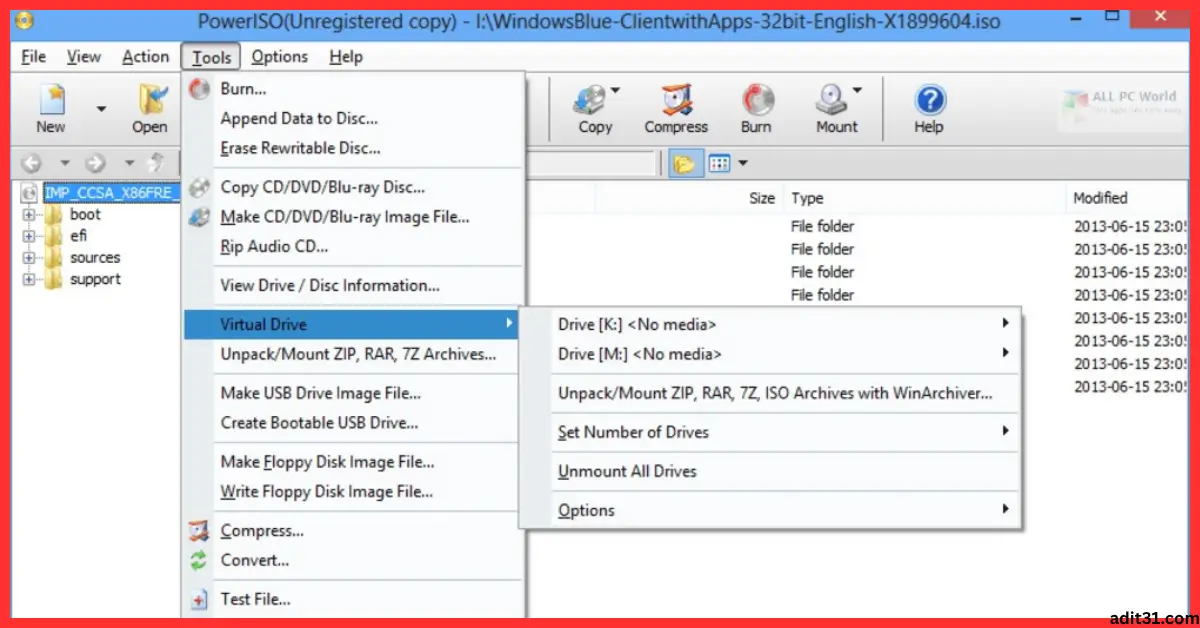Click the Compress toolbar icon
The width and height of the screenshot is (1200, 628).
tap(676, 100)
